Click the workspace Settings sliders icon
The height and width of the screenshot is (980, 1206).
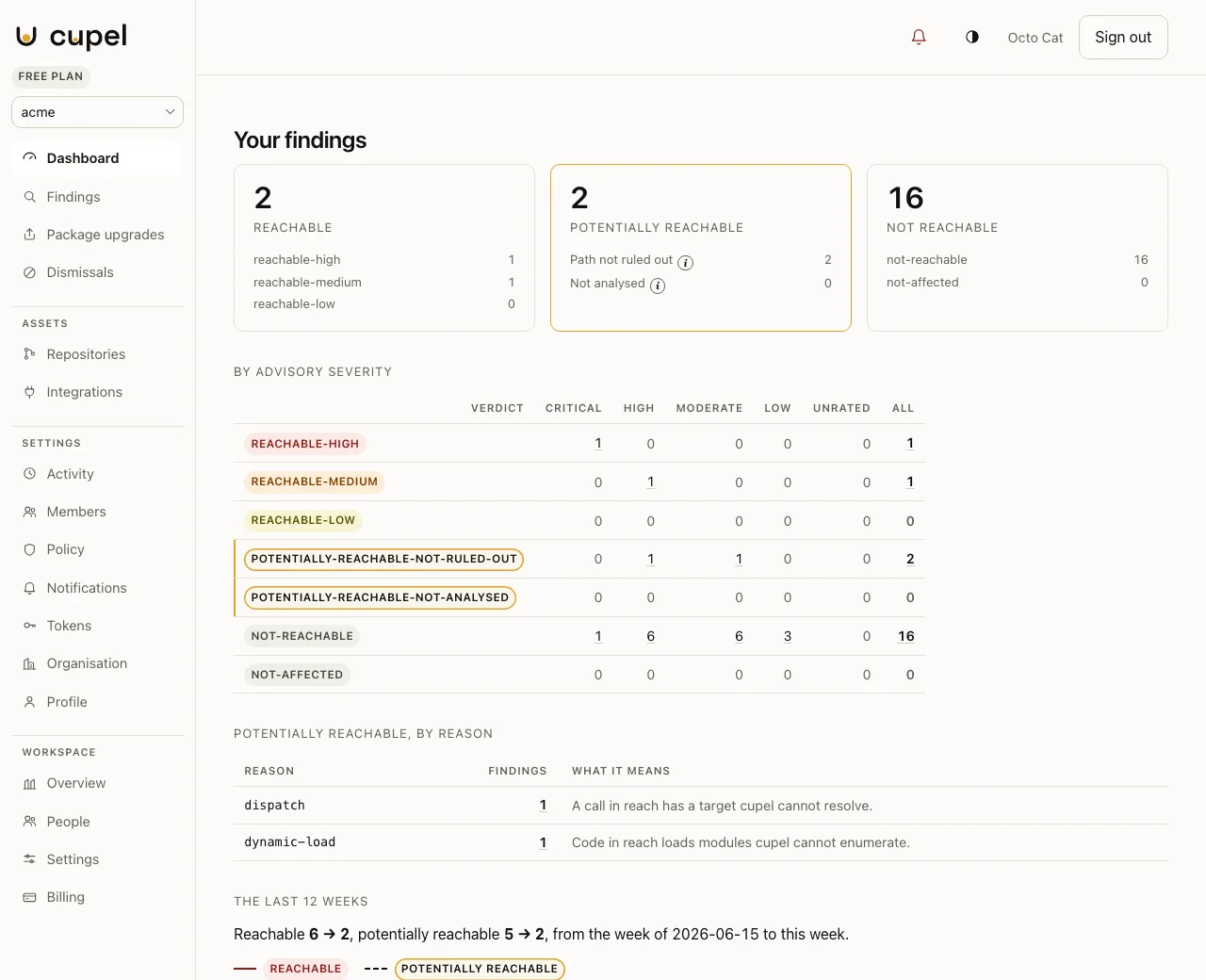(29, 859)
